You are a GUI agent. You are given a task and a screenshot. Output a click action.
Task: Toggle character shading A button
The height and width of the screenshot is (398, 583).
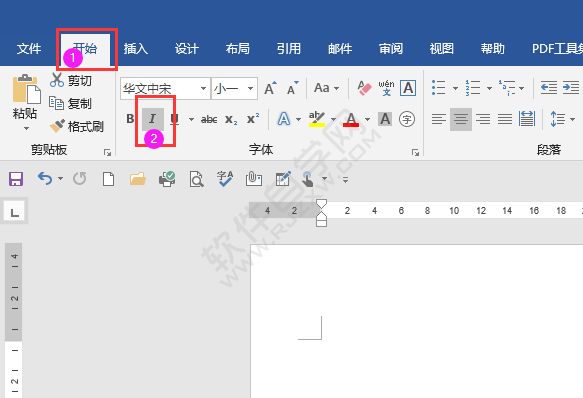(x=385, y=119)
